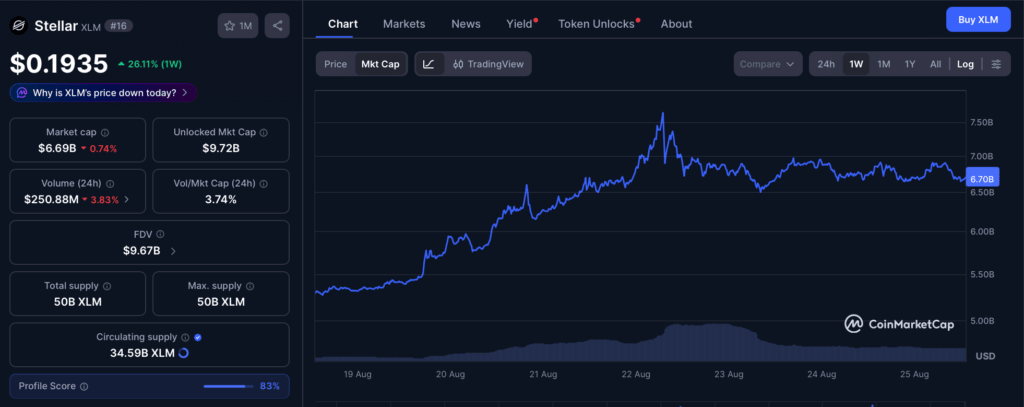Click the 7.50B label on the chart axis
The width and height of the screenshot is (1024, 407).
pos(982,122)
